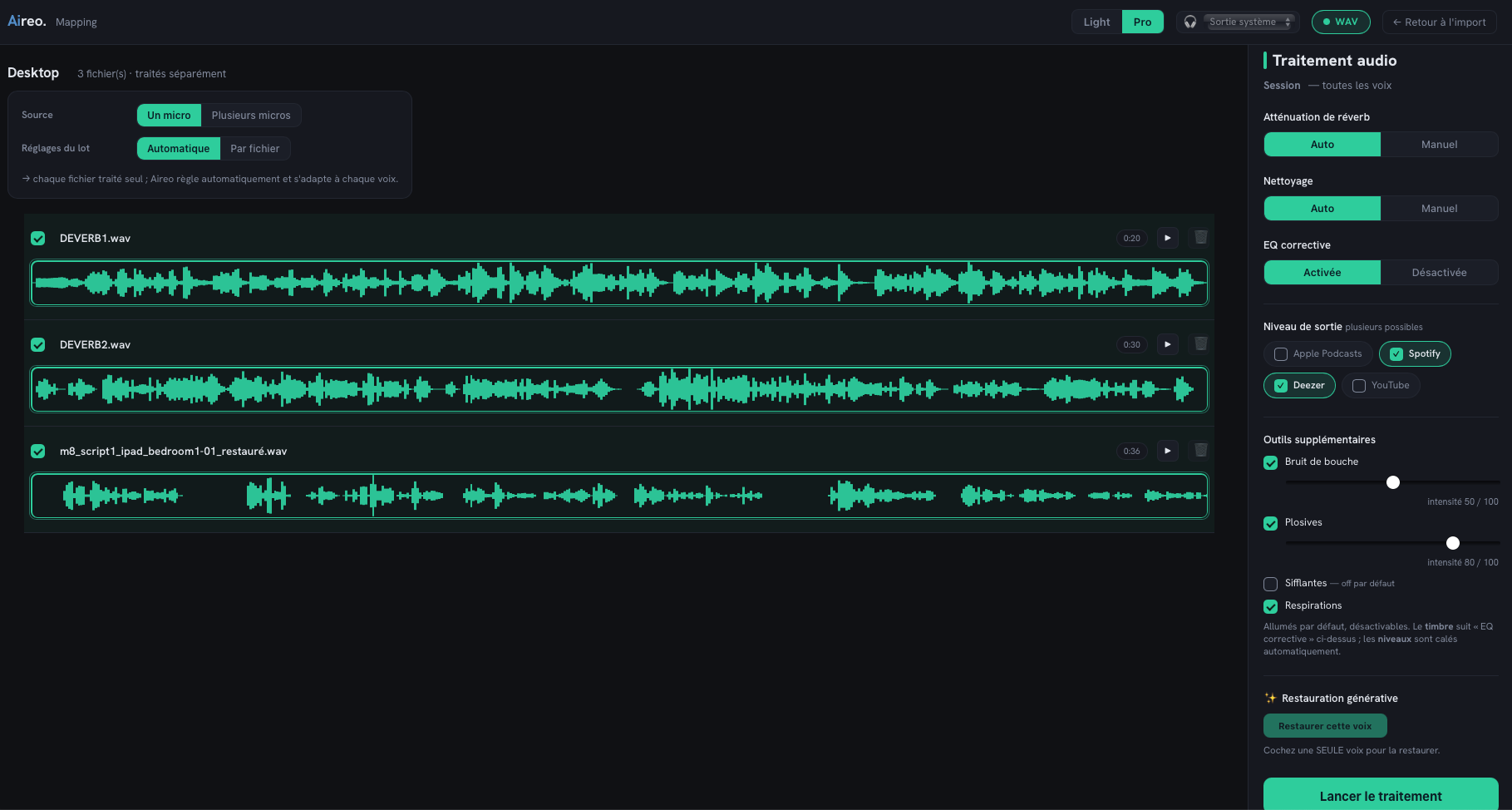Set Nettoyage to Auto

click(1322, 209)
